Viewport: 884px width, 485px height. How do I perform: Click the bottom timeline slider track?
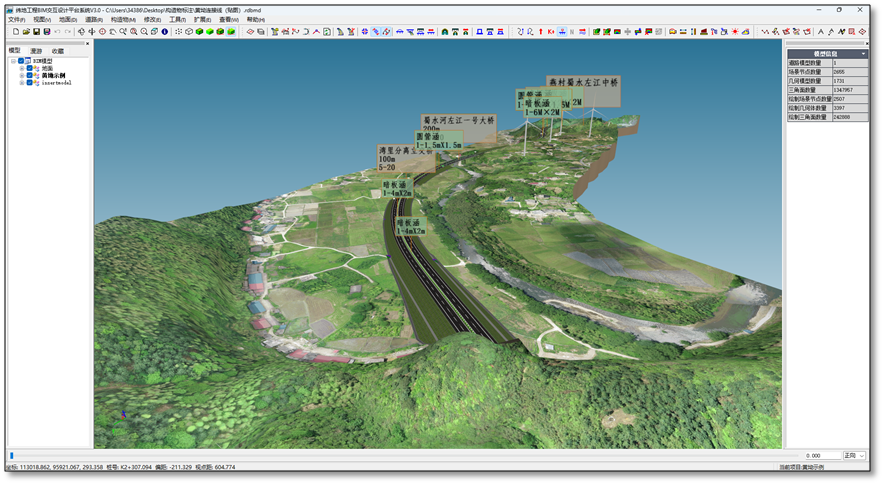pos(400,456)
